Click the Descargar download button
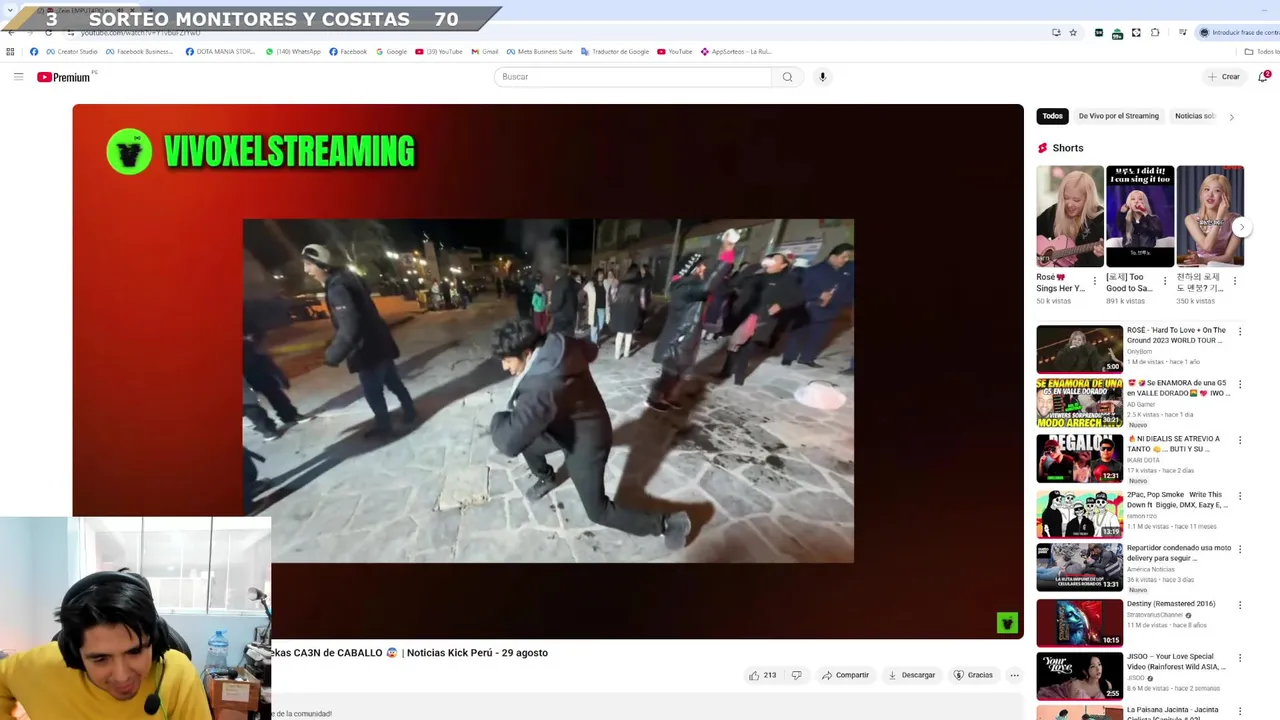Image resolution: width=1280 pixels, height=720 pixels. [911, 675]
